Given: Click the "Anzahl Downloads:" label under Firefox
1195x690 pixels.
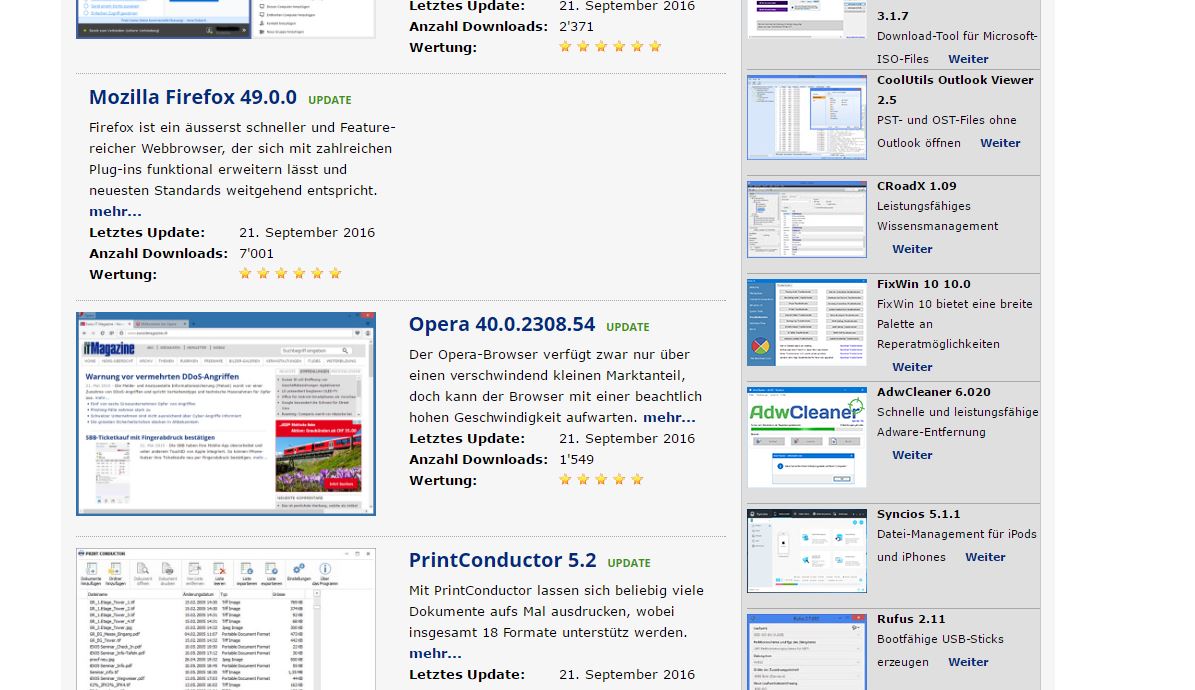Looking at the screenshot, I should pyautogui.click(x=159, y=253).
